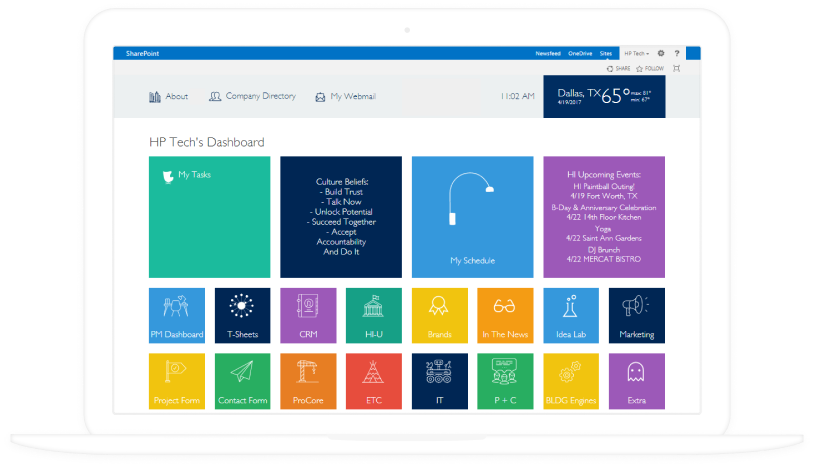Click the Marketing megaphone tile
Image resolution: width=814 pixels, height=468 pixels.
coord(636,316)
